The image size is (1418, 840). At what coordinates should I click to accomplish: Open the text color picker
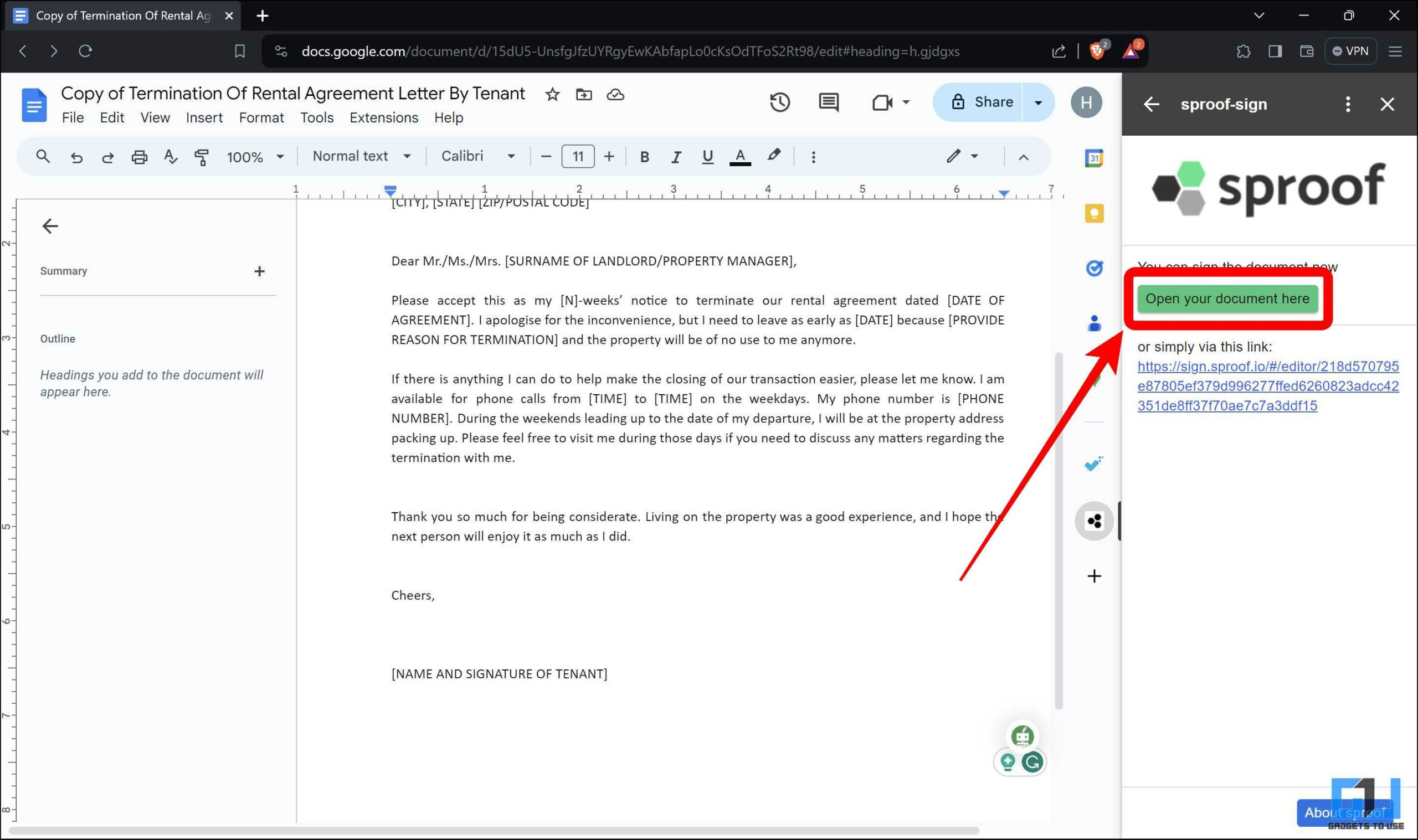740,157
